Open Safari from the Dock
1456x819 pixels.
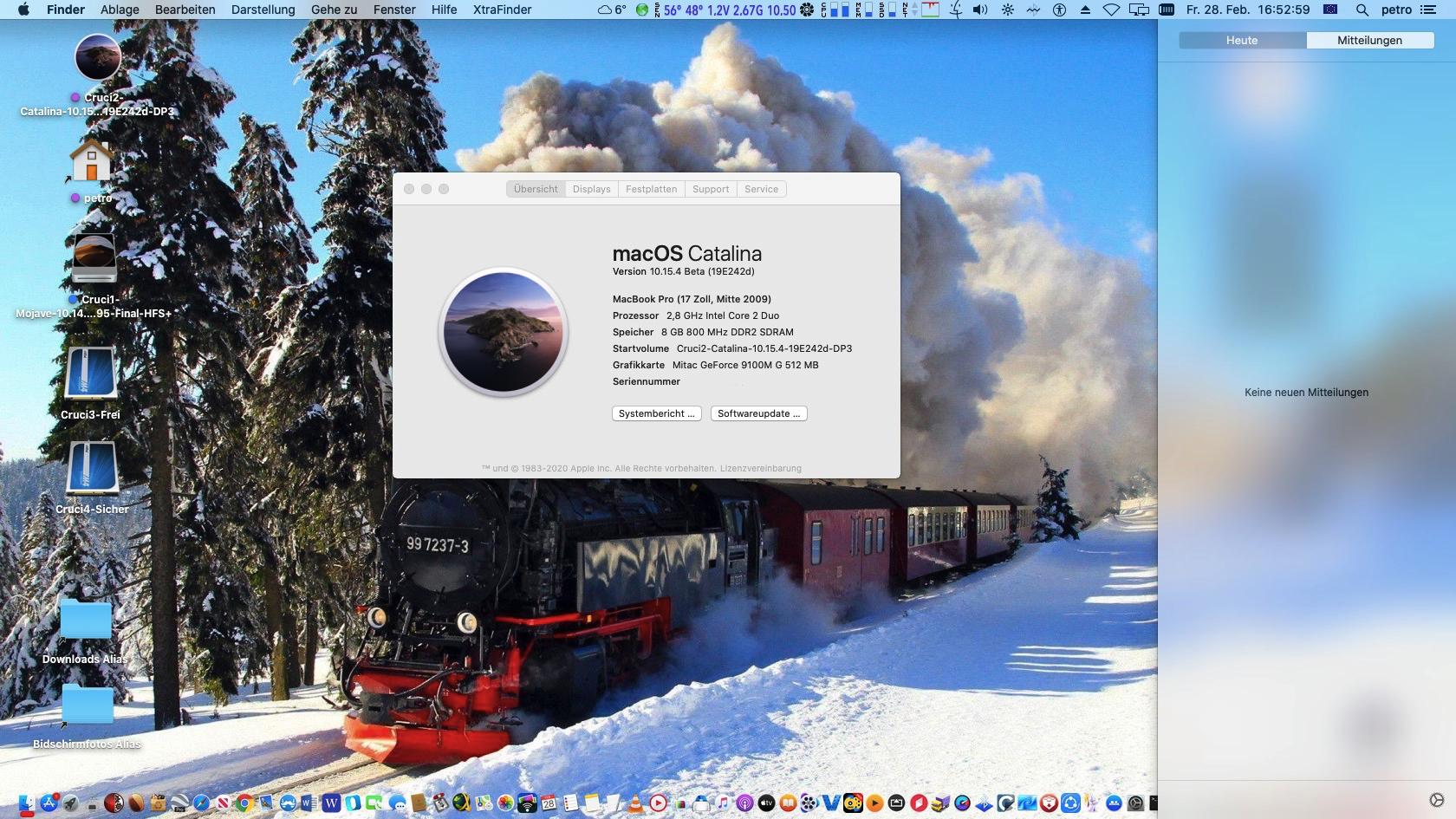(199, 804)
